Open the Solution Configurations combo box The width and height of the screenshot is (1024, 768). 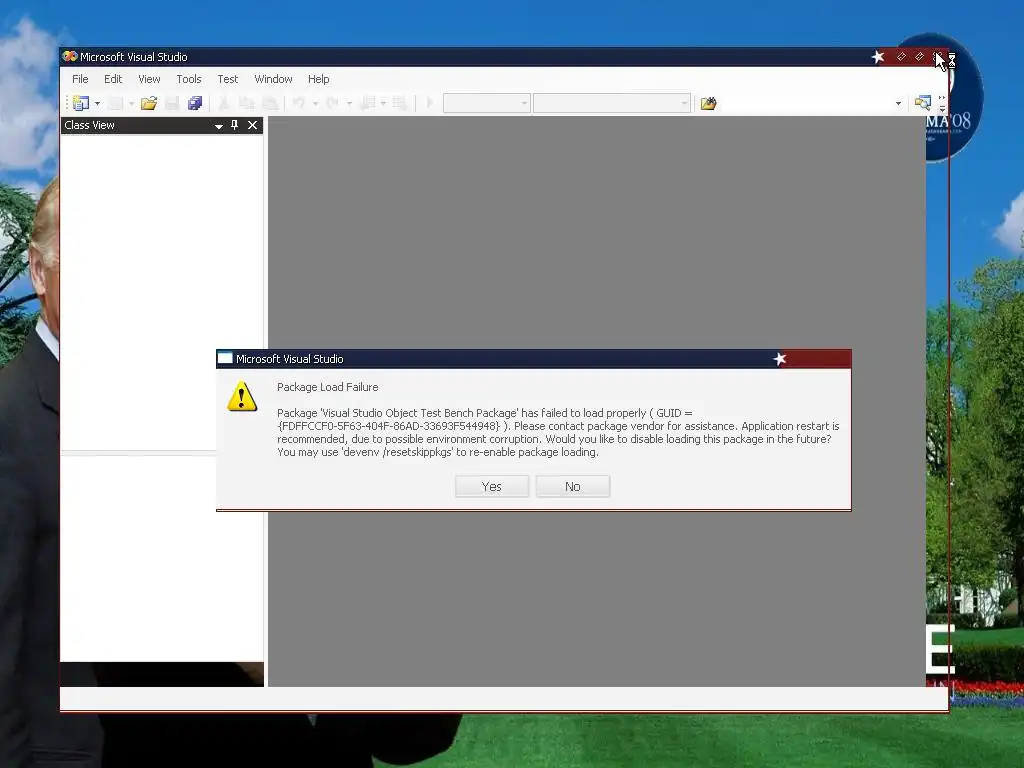487,103
